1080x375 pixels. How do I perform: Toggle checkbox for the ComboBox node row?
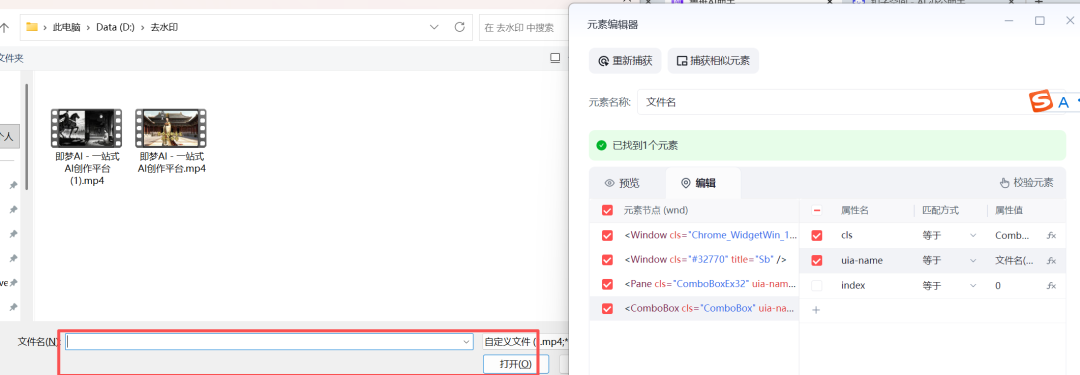[x=608, y=309]
